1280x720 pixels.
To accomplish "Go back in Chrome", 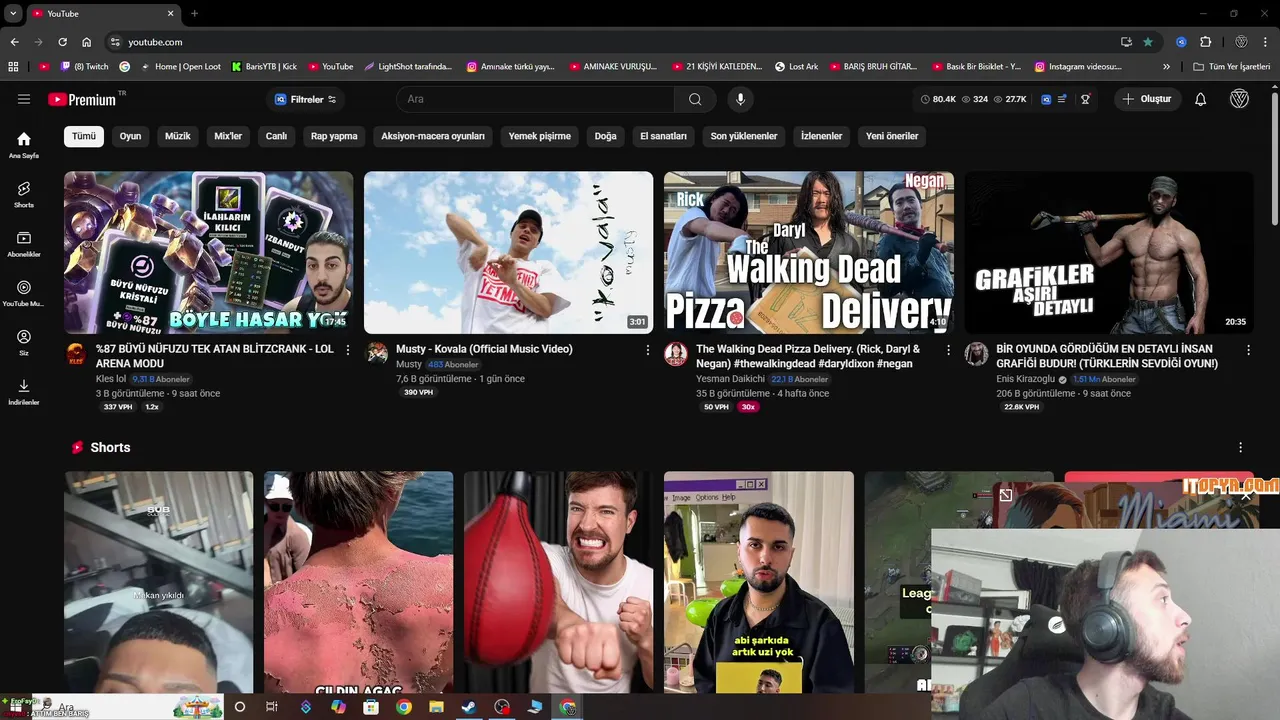I will click(x=14, y=42).
